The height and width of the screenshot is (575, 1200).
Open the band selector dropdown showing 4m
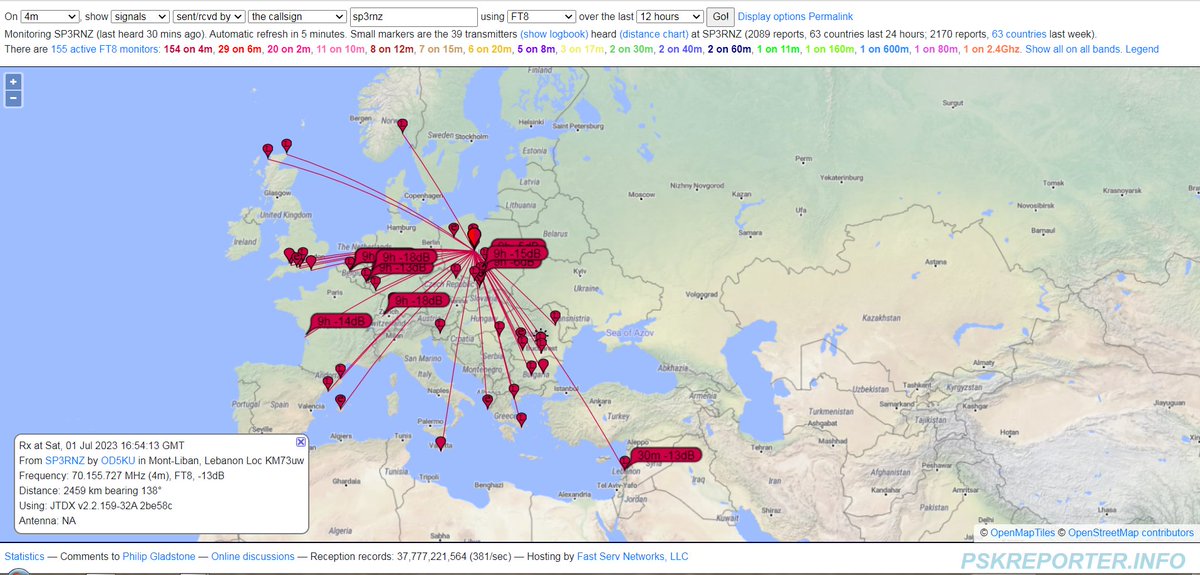tap(50, 17)
